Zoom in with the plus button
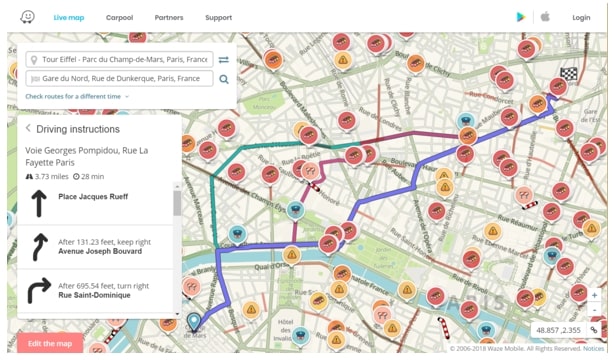Viewport: 616px width, 360px height. (594, 295)
